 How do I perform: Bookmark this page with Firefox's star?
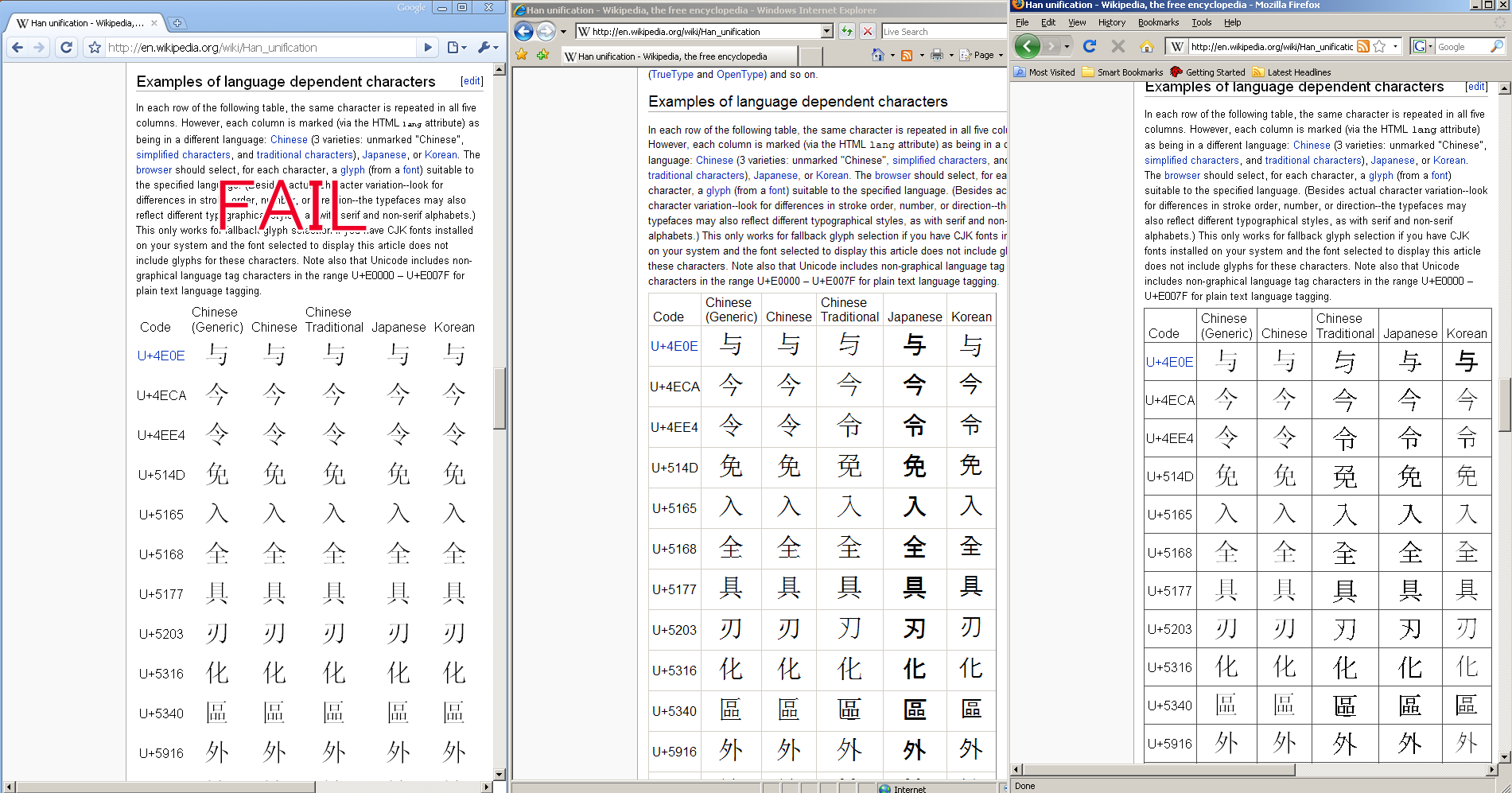tap(1380, 47)
